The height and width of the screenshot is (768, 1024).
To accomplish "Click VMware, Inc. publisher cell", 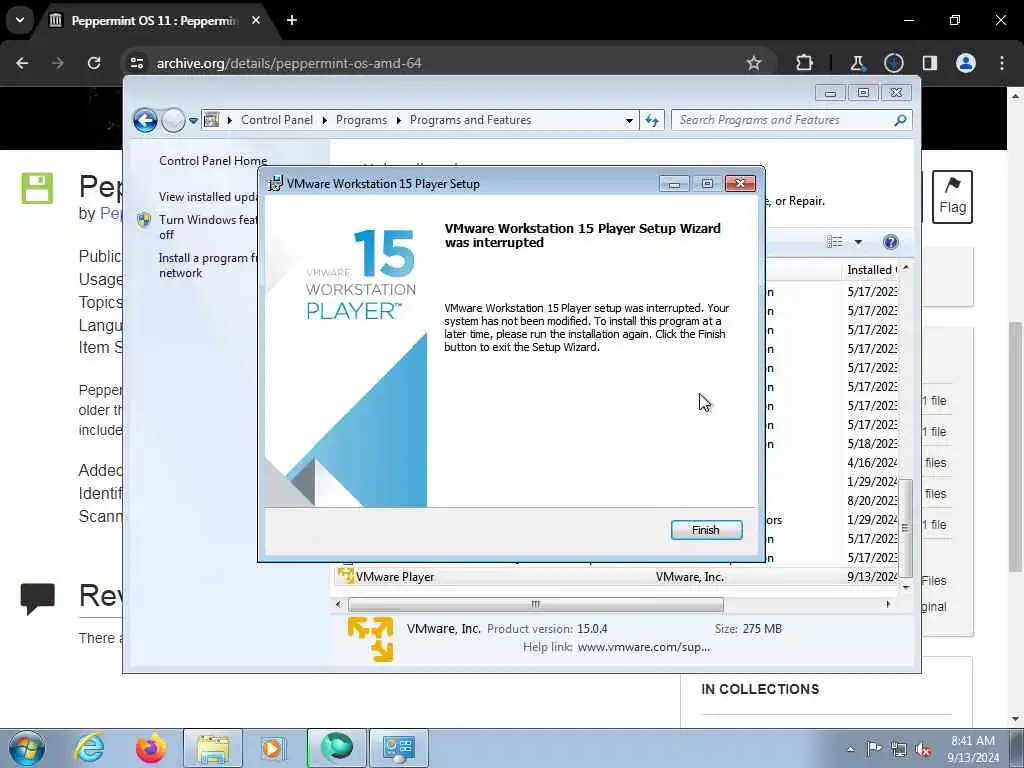I will pyautogui.click(x=690, y=577).
